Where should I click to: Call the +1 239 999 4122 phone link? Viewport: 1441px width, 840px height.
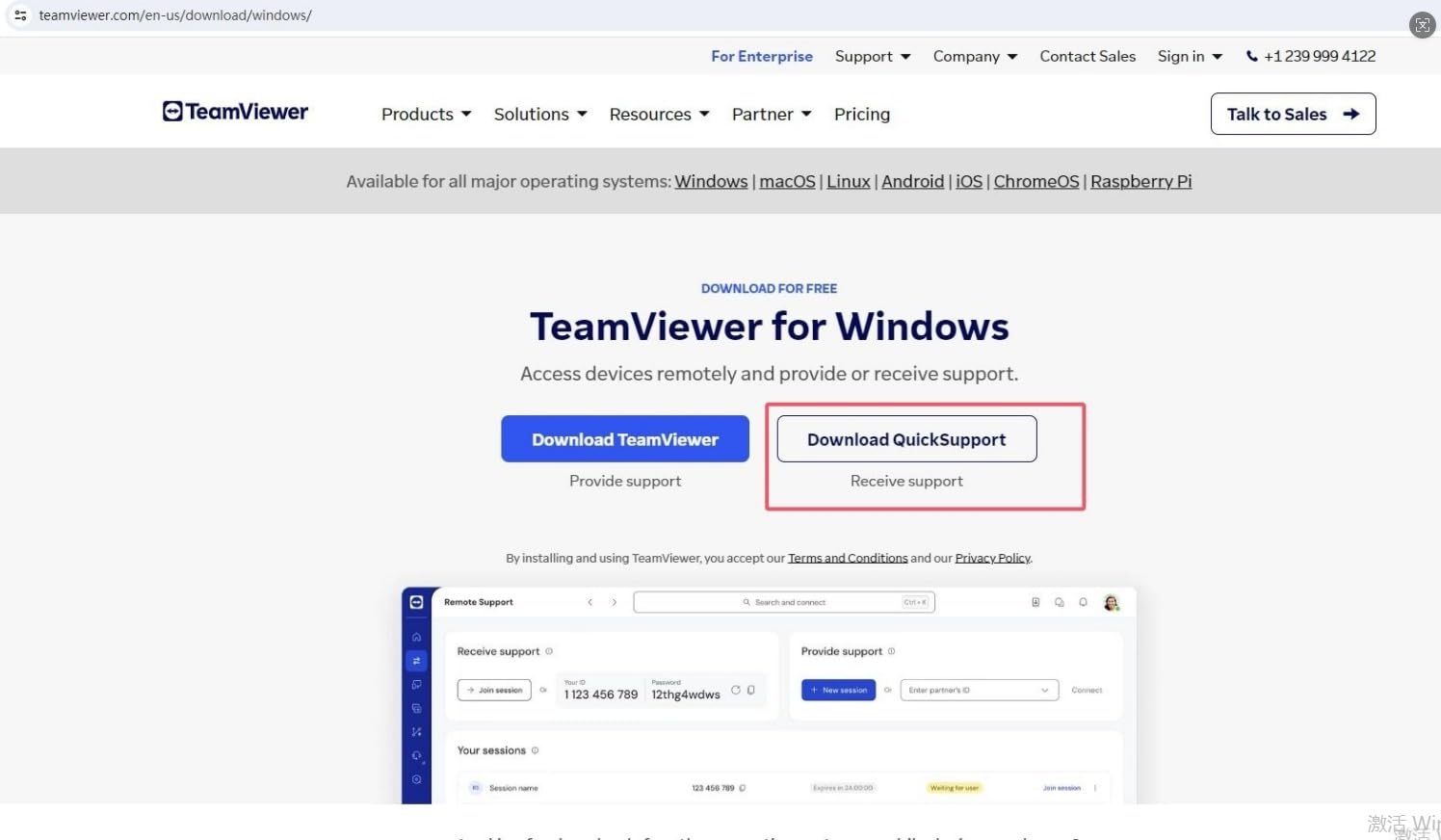(1311, 56)
